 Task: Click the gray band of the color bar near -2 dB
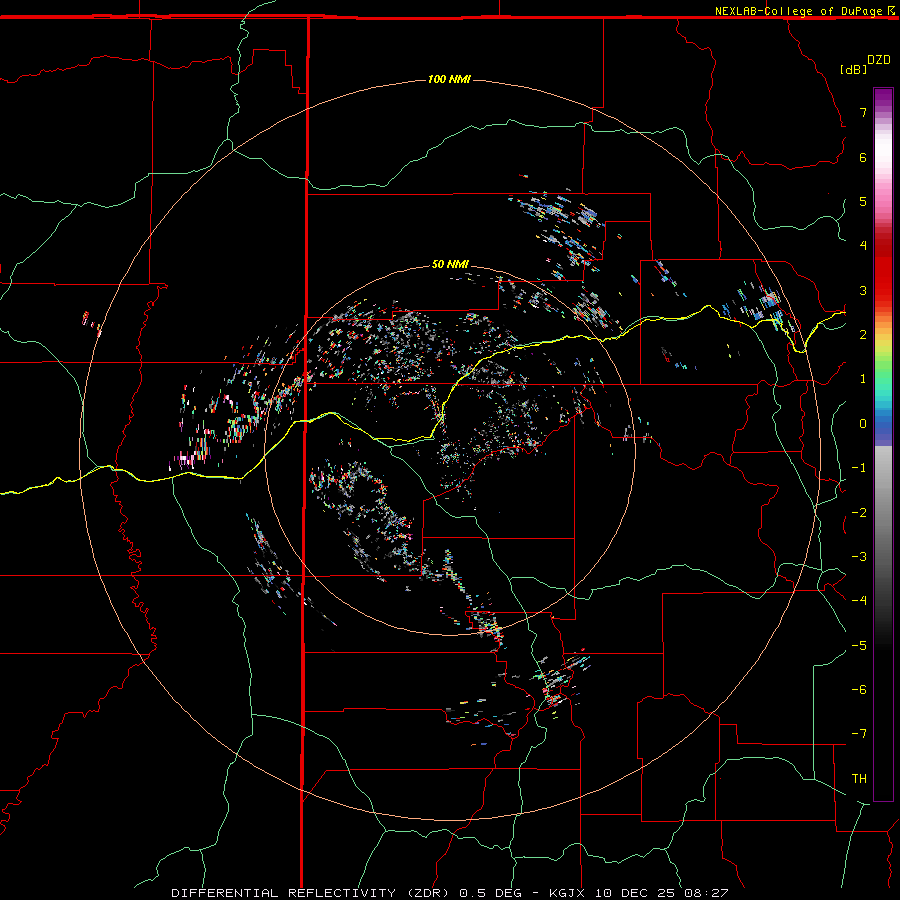[x=883, y=513]
